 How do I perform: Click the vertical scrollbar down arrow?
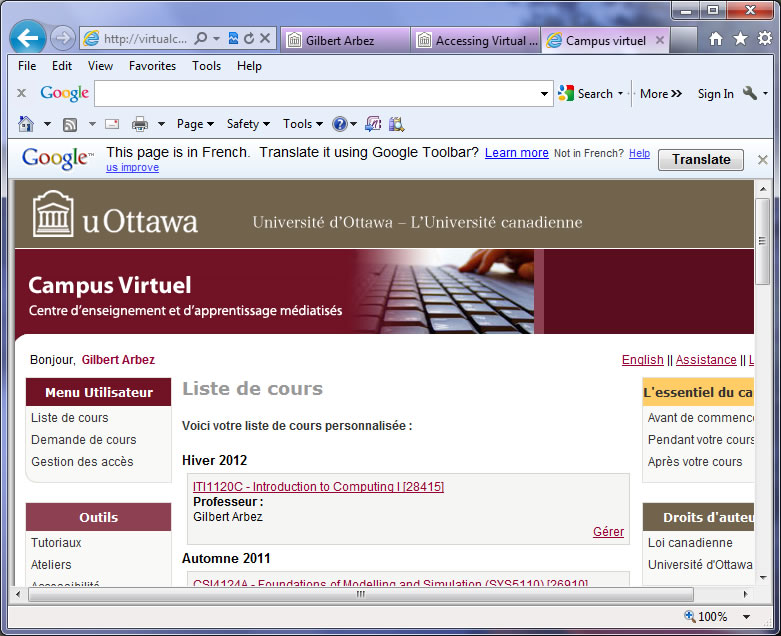click(x=763, y=578)
